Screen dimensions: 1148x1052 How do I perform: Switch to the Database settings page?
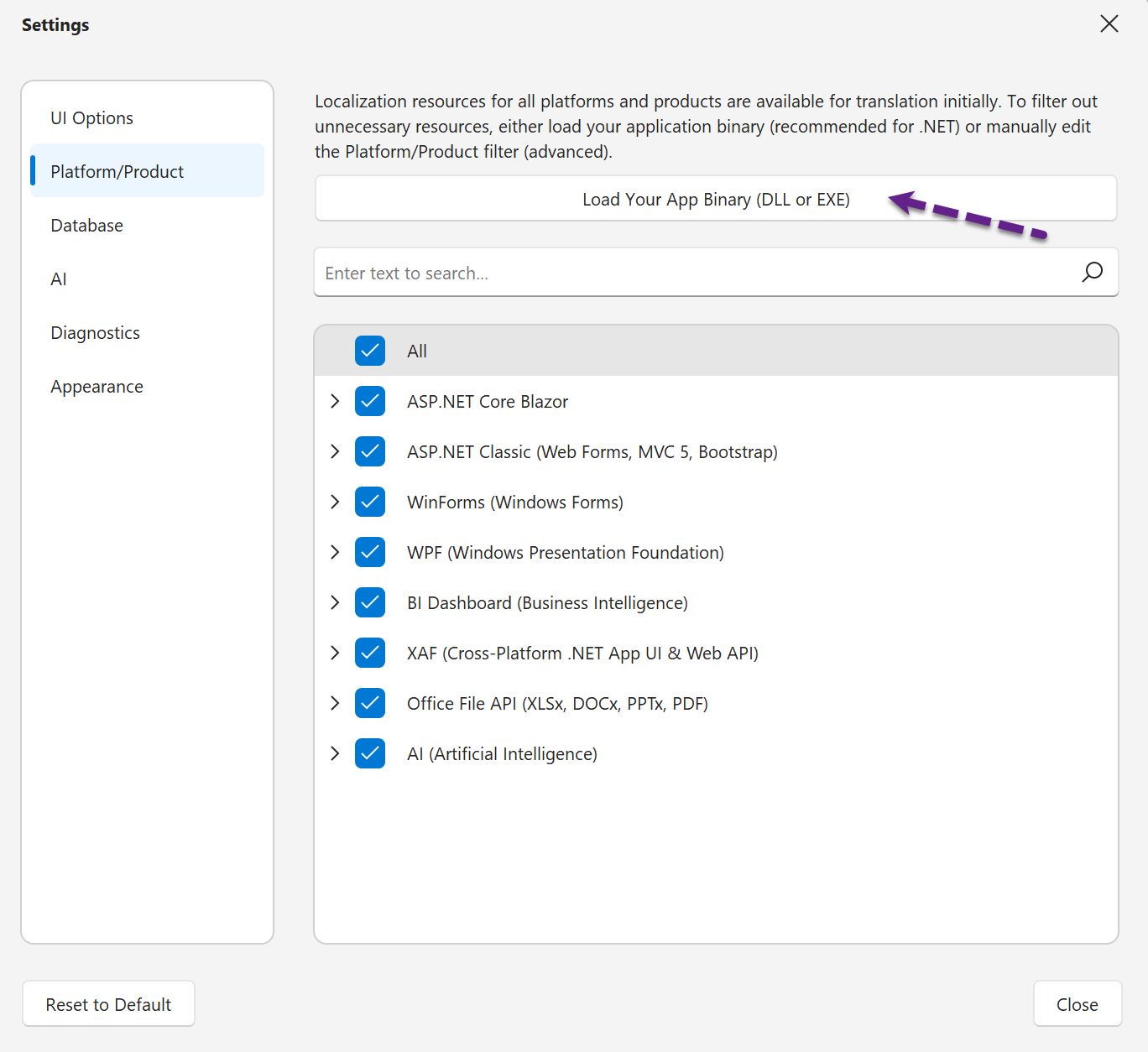(x=147, y=225)
